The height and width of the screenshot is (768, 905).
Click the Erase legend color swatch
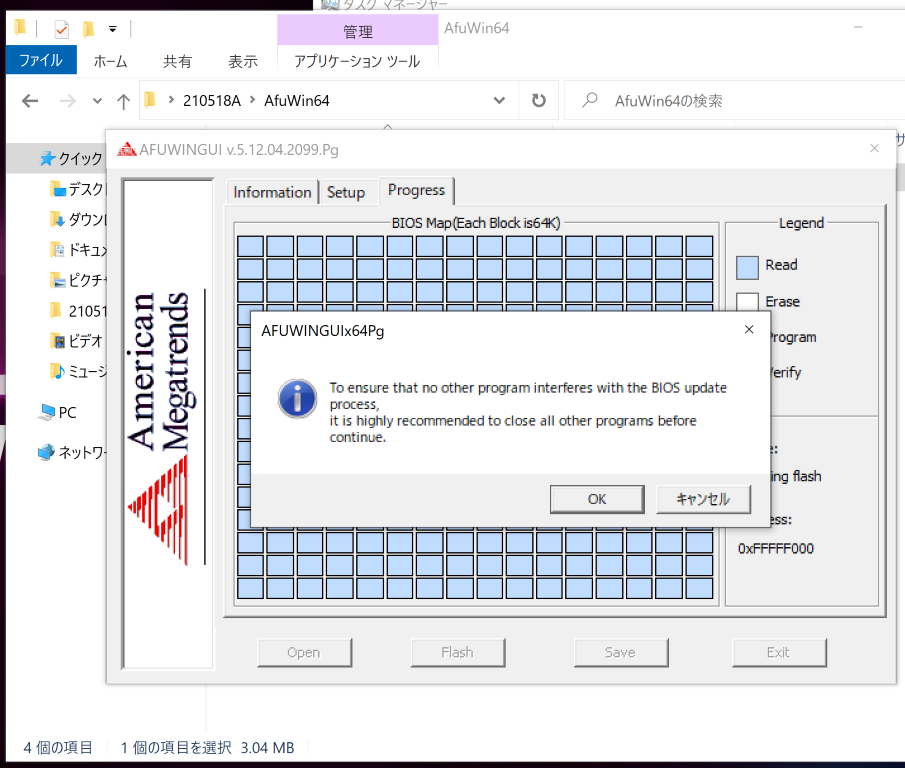[x=747, y=302]
